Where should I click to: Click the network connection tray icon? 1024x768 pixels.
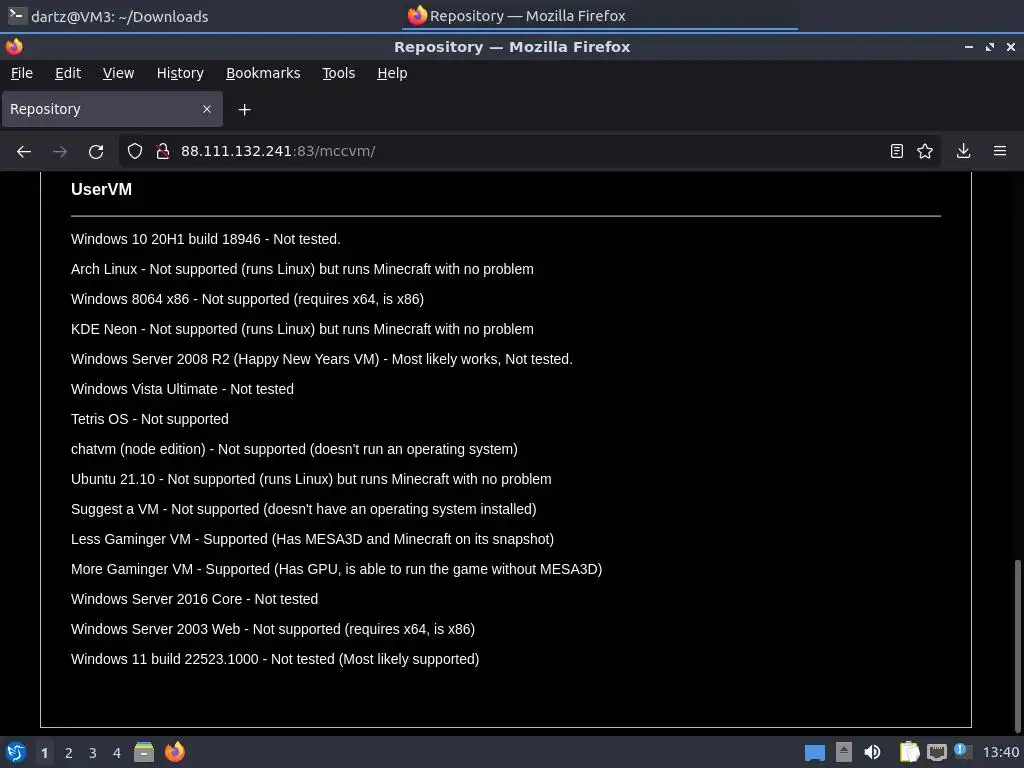(x=936, y=752)
